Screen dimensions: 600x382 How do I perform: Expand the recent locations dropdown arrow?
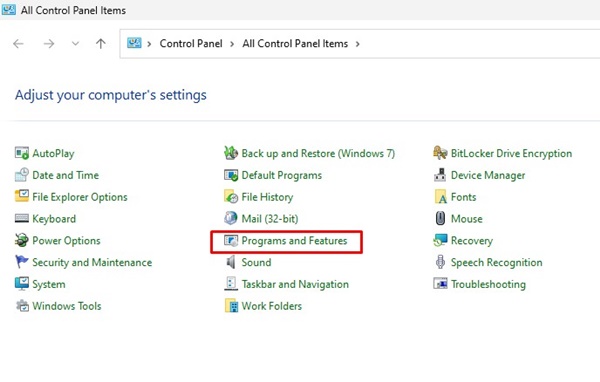click(x=75, y=44)
